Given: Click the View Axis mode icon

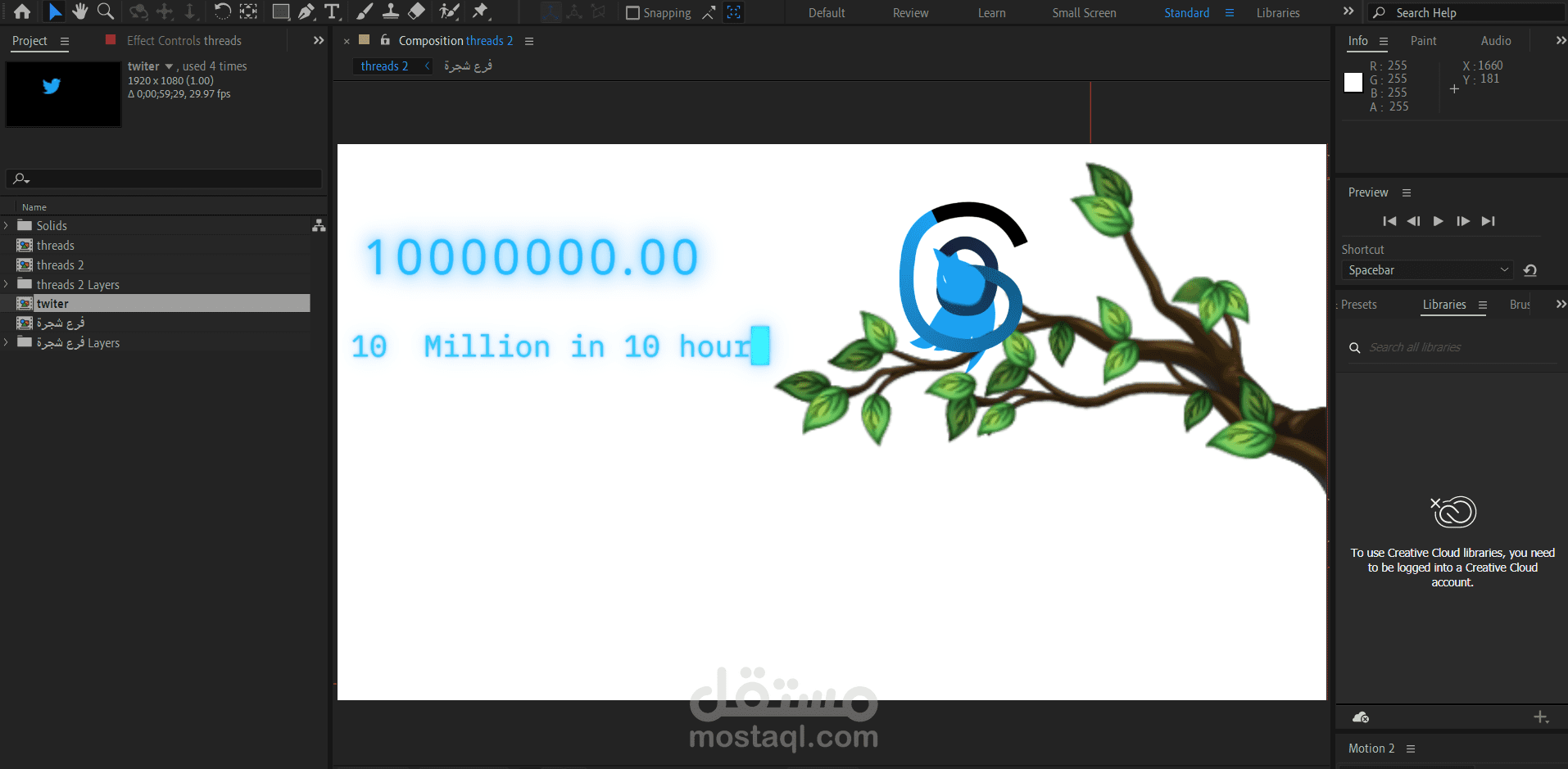Looking at the screenshot, I should point(599,12).
